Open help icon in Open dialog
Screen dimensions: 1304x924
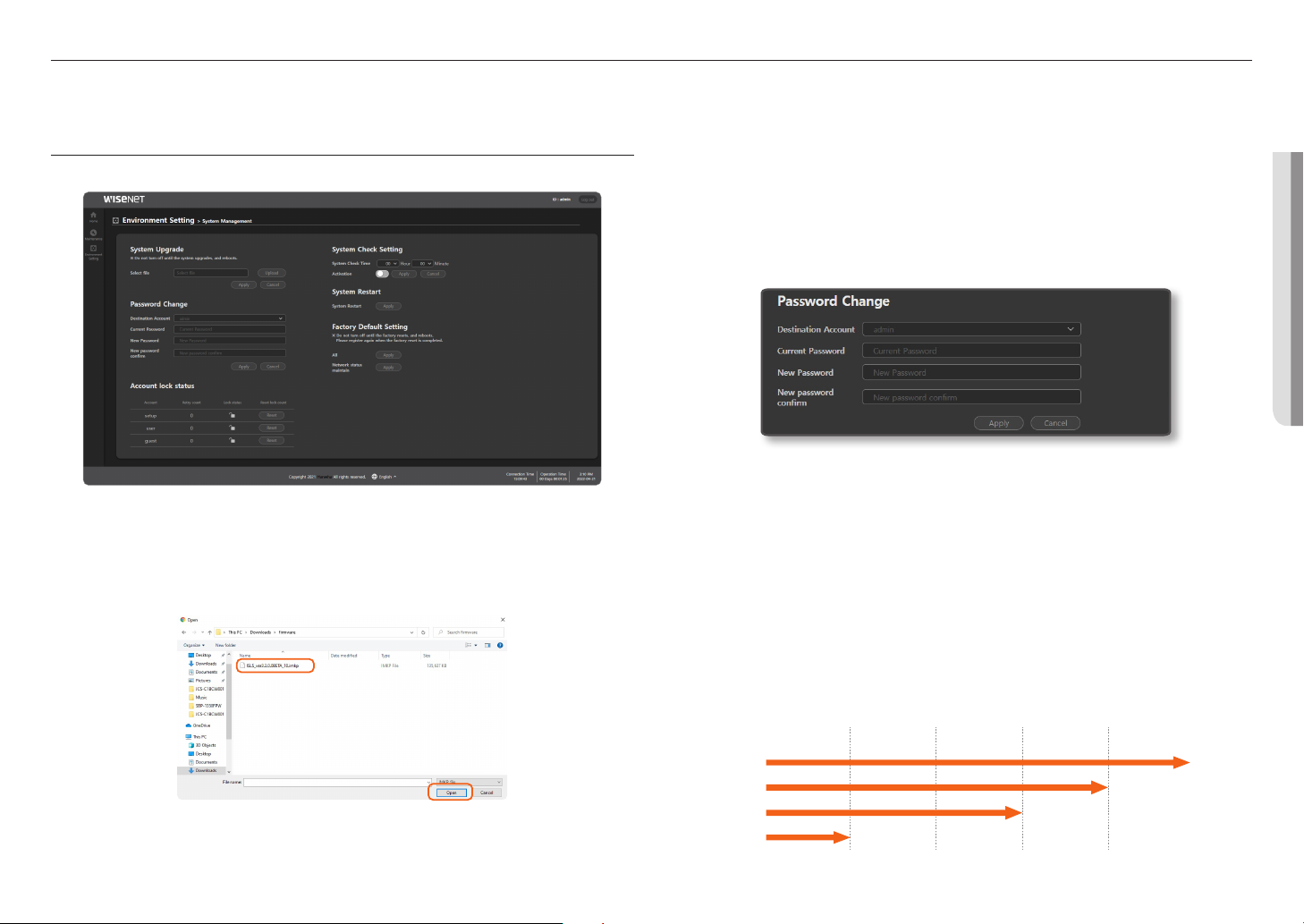500,645
